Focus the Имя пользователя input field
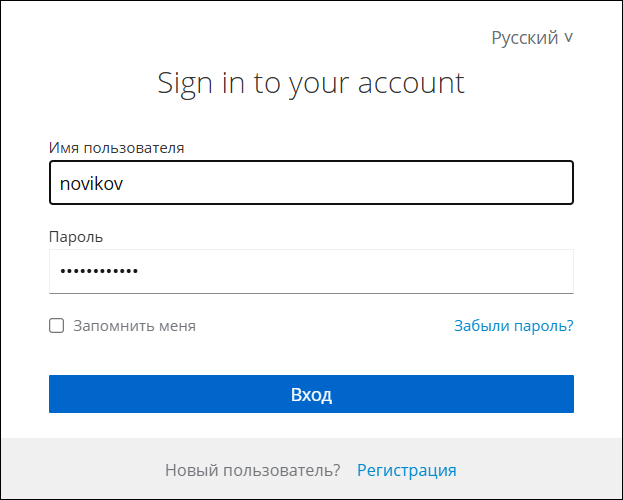 point(311,183)
